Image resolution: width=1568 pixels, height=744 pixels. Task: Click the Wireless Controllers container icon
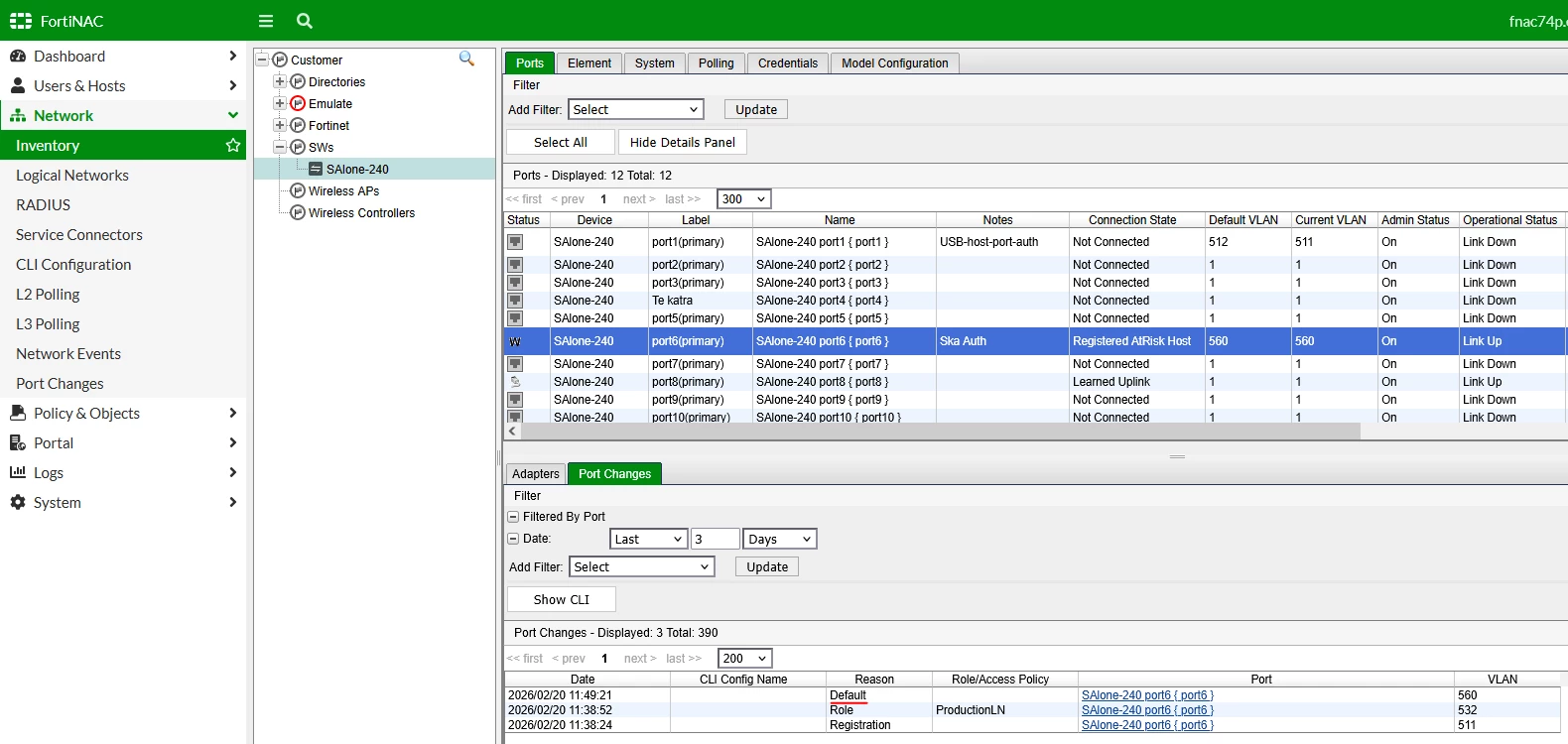(x=298, y=213)
